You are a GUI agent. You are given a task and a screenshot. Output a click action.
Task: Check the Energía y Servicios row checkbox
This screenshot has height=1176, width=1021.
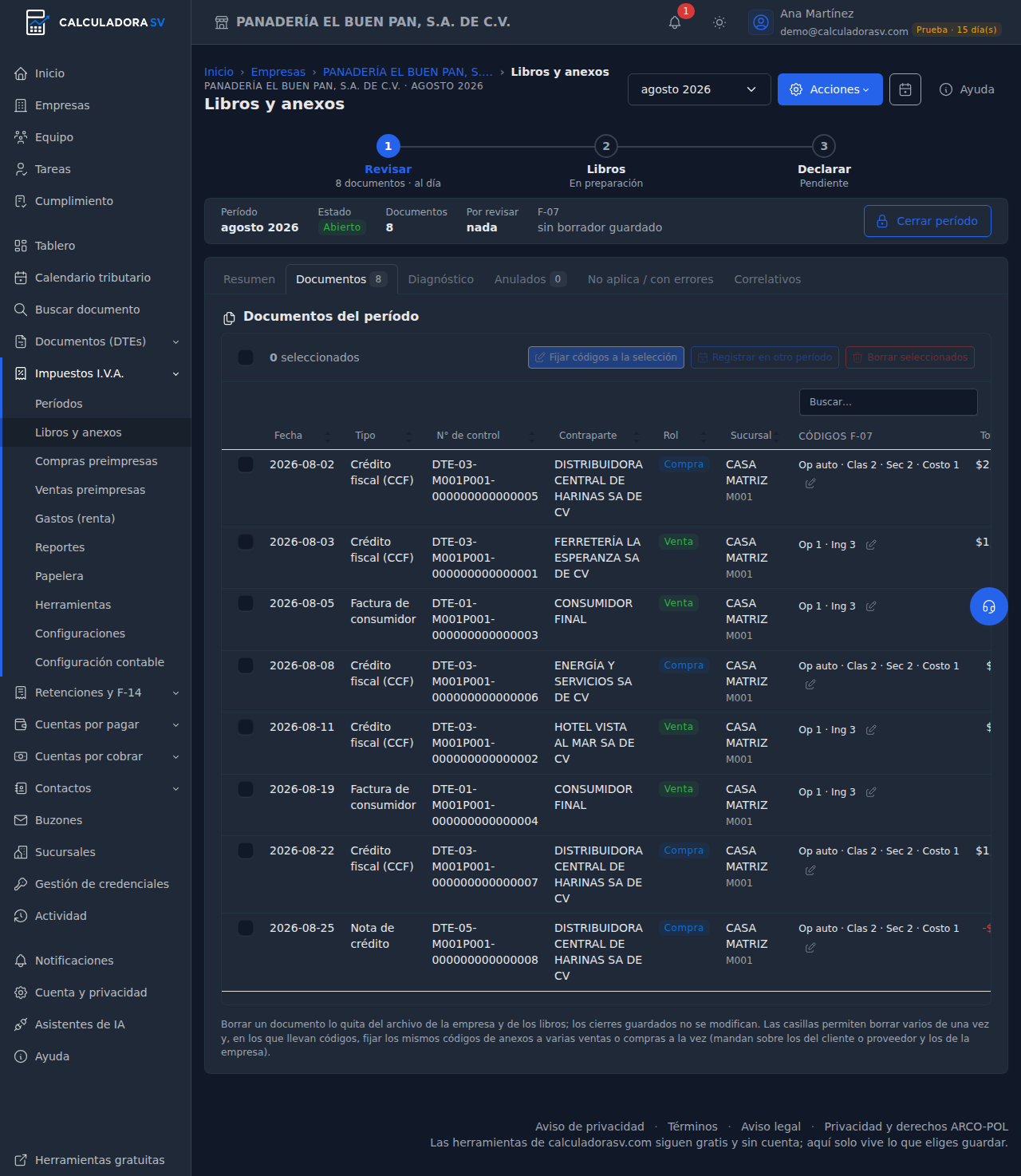tap(246, 665)
